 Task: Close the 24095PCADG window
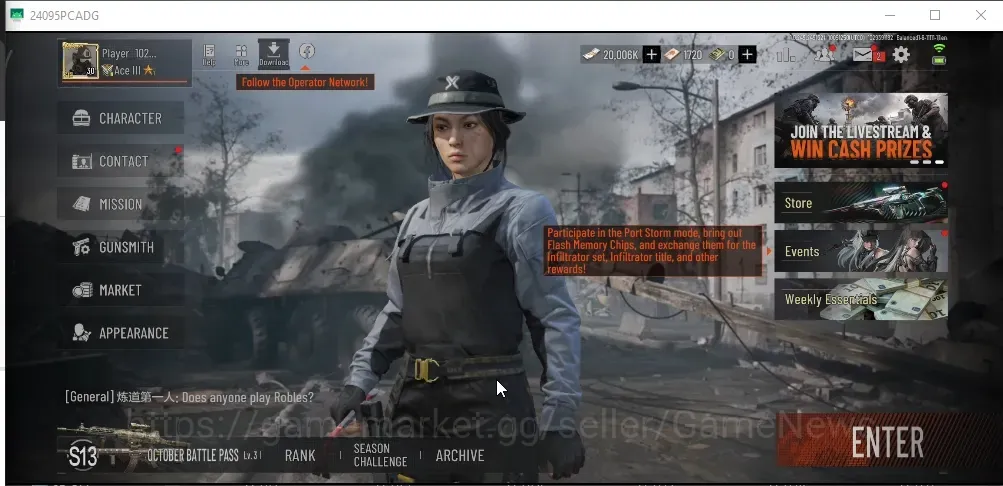[981, 15]
